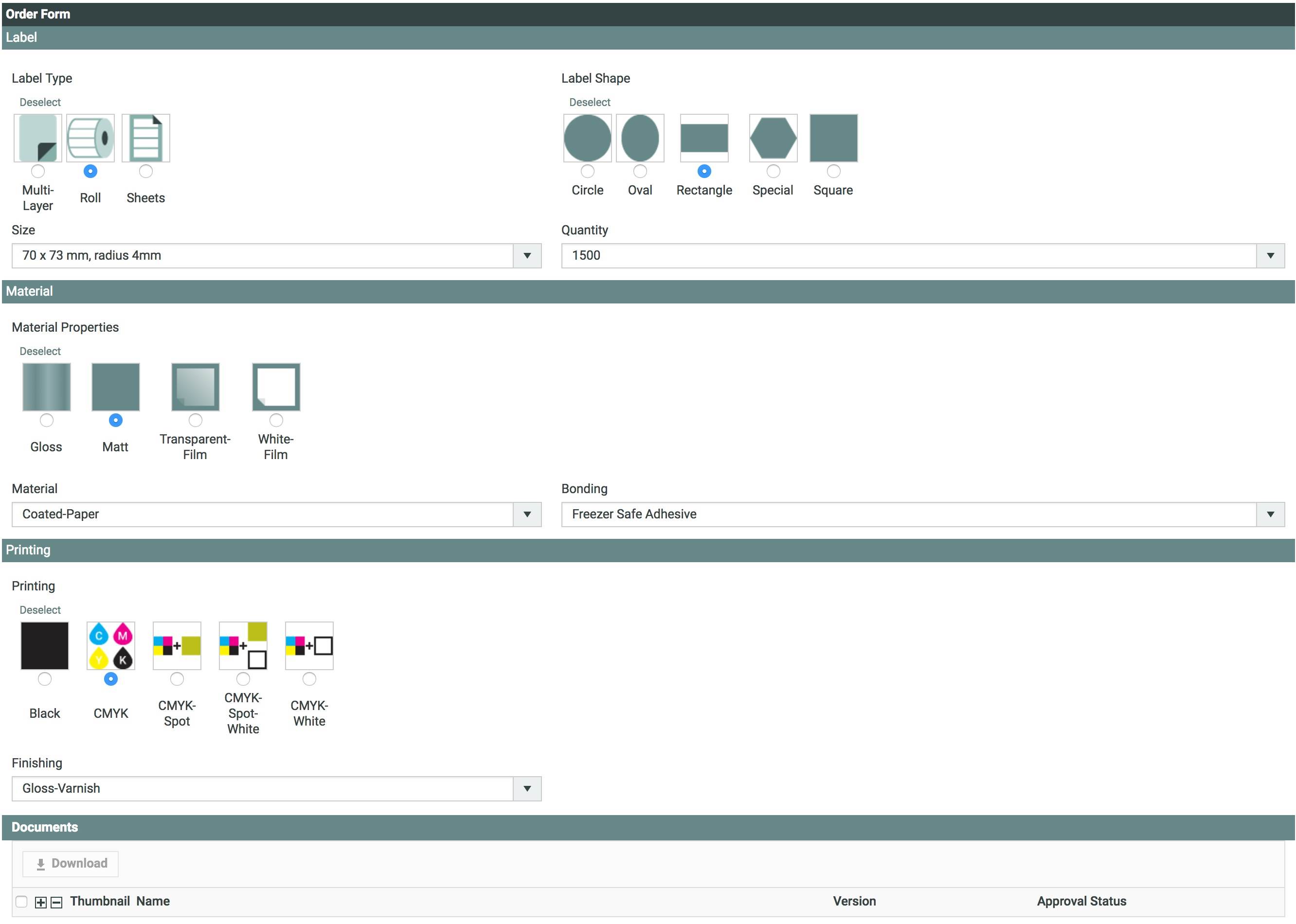Enable the CMYK-Spot-White radio button
The width and height of the screenshot is (1296, 924).
243,679
